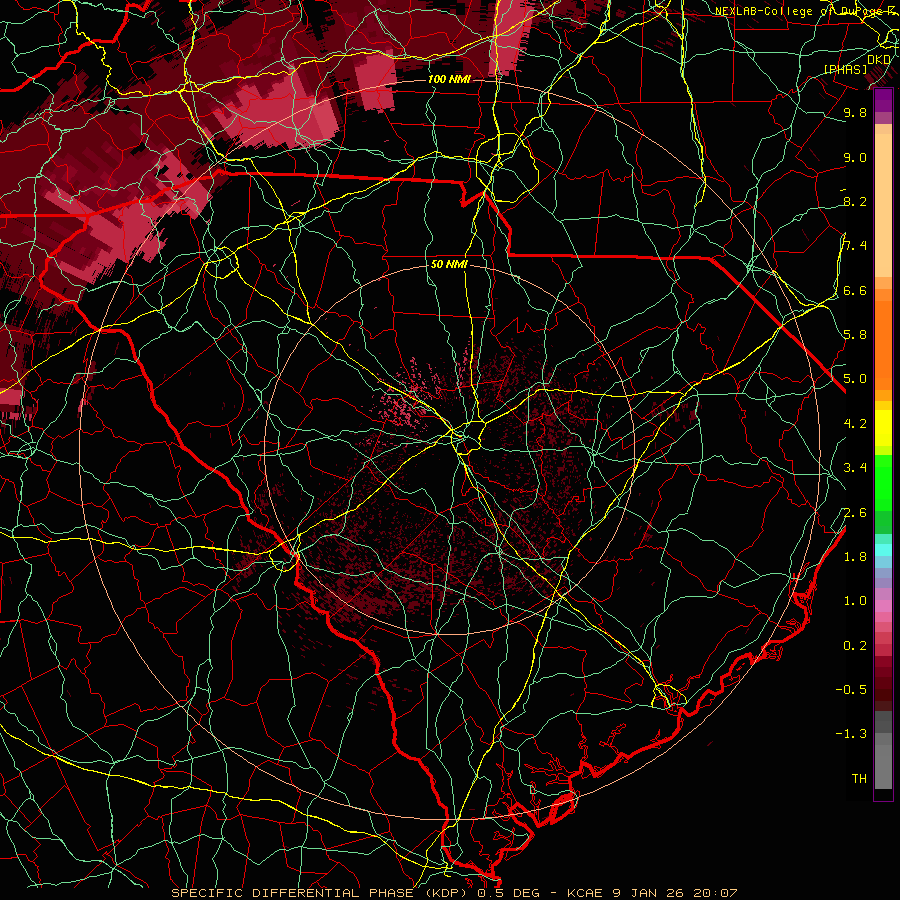The height and width of the screenshot is (900, 900).
Task: Click the purple top band of the legend
Action: tap(883, 100)
